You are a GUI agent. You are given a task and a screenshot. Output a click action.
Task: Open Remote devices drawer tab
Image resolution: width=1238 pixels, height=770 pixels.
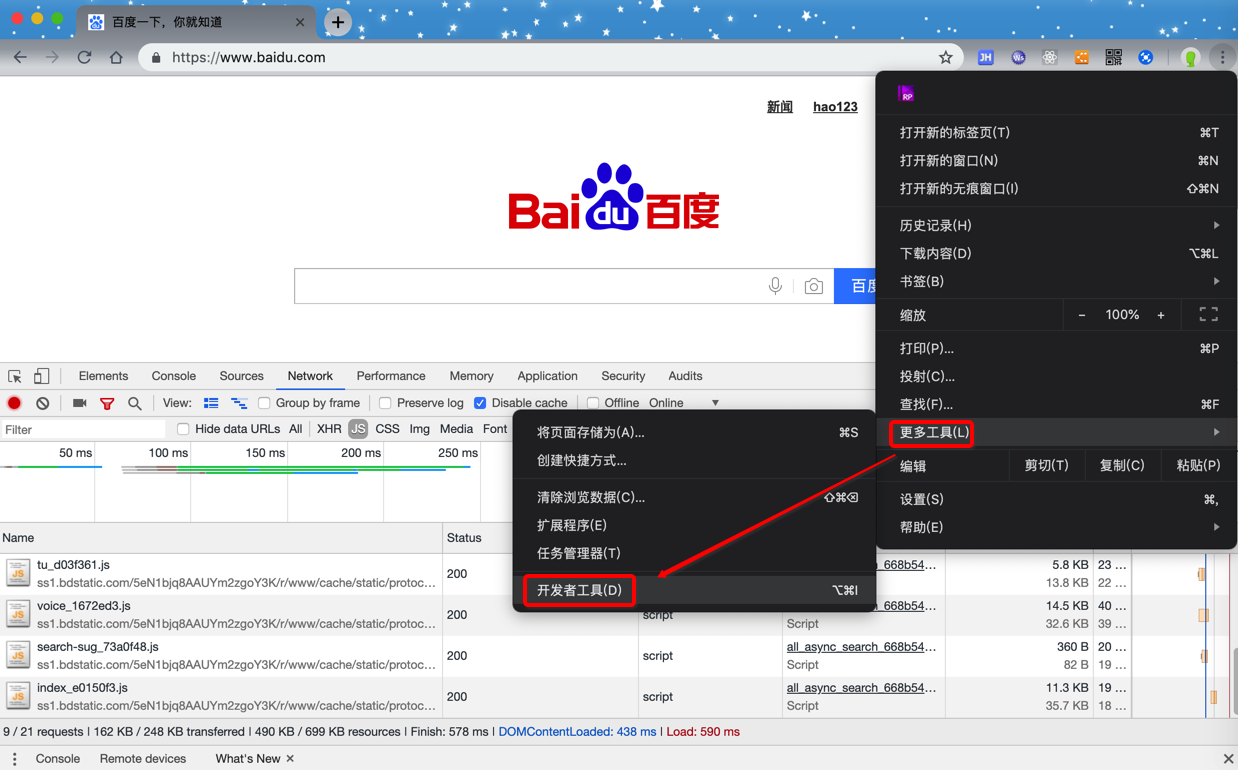click(x=143, y=759)
